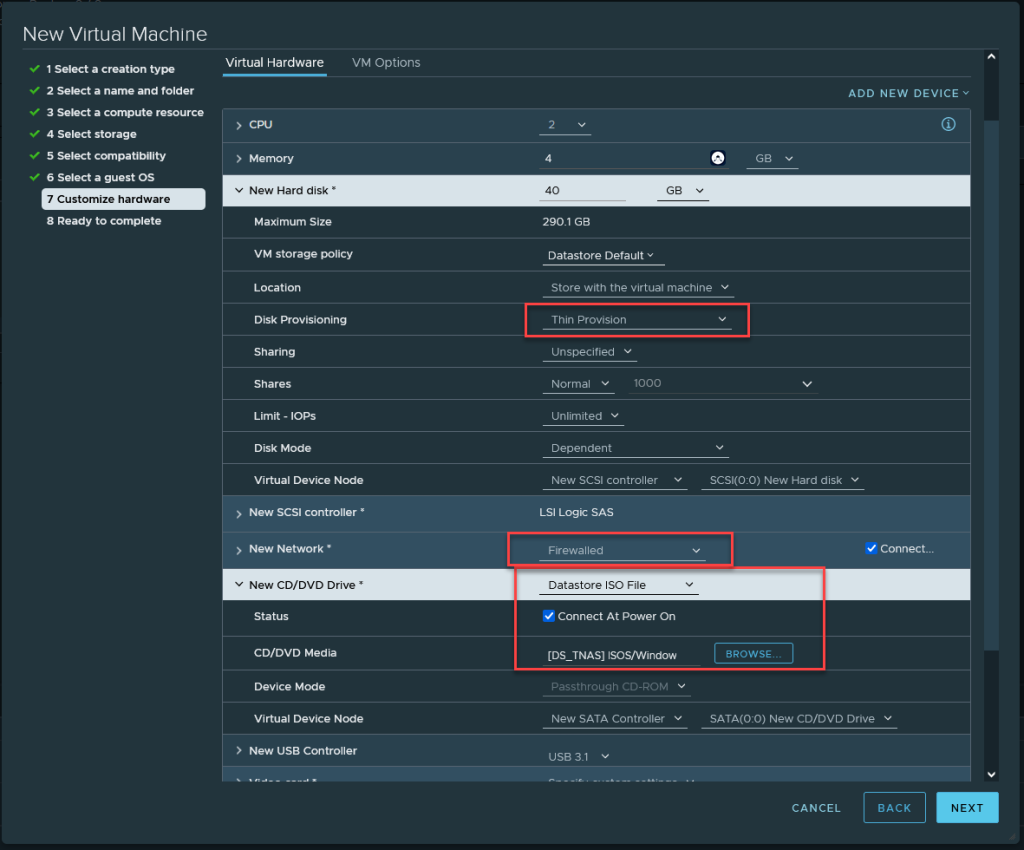Open the Datastore ISO File dropdown
Image resolution: width=1024 pixels, height=850 pixels.
point(619,585)
